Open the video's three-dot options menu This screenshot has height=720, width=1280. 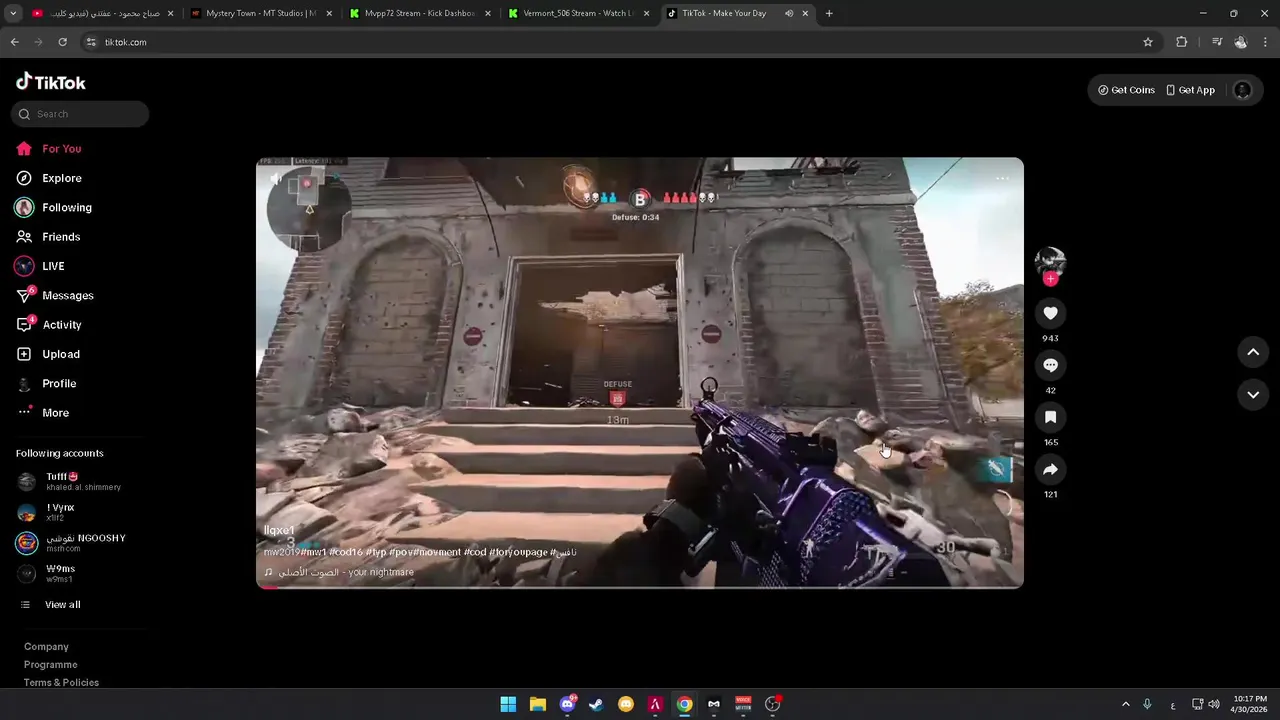click(x=1002, y=179)
